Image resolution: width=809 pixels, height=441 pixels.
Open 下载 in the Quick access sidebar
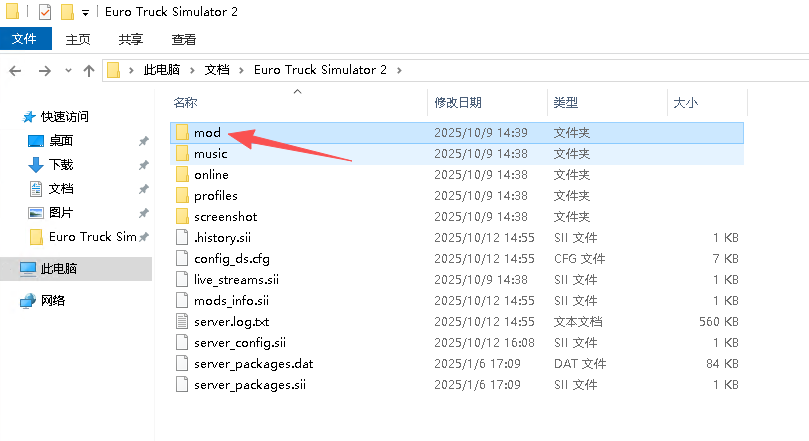click(61, 164)
